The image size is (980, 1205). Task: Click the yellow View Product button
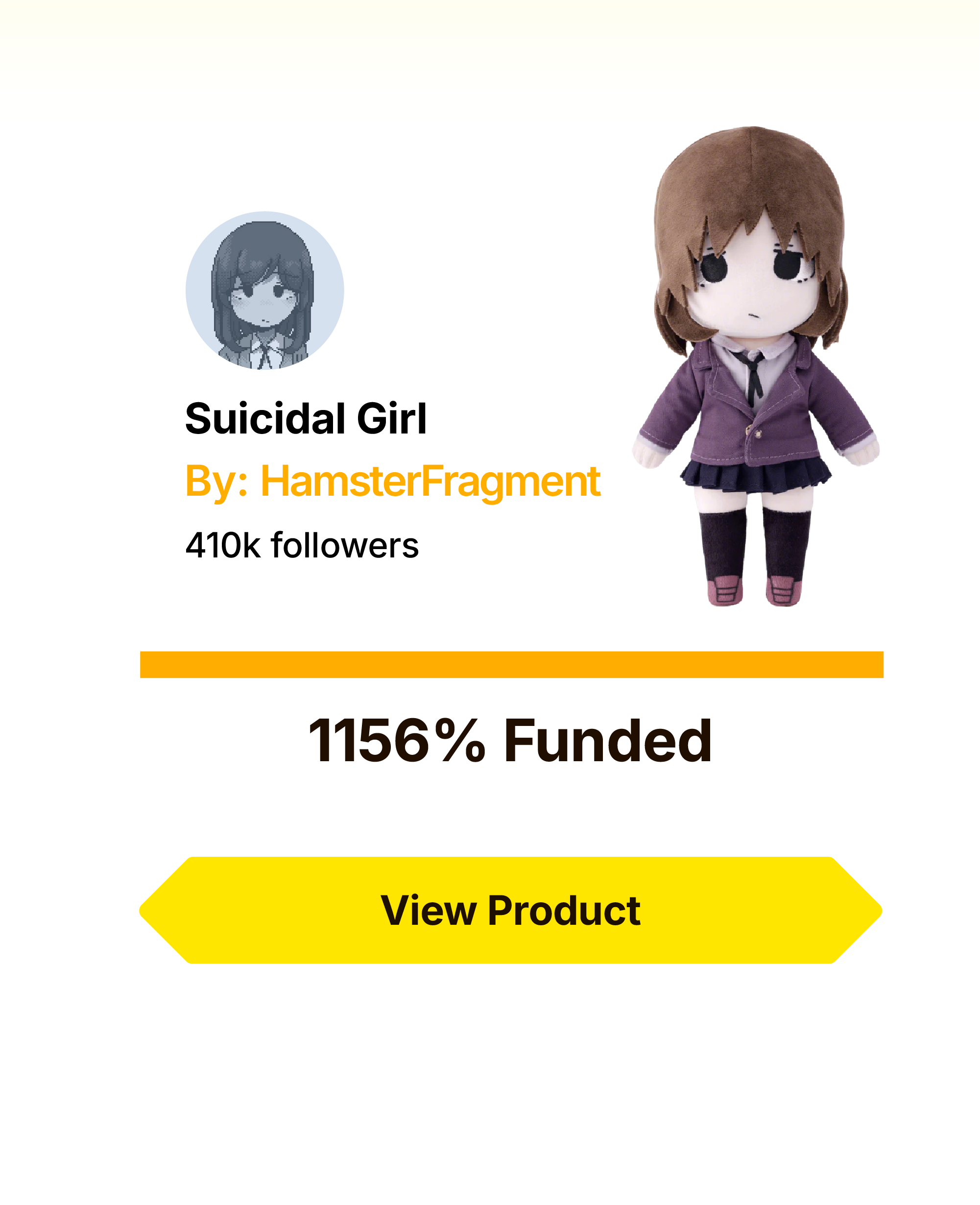point(510,910)
